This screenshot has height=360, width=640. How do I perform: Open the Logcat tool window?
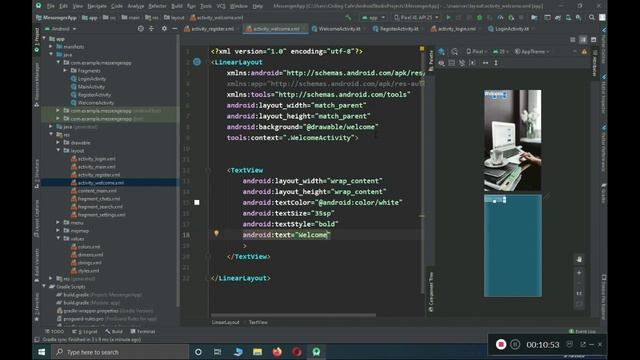(84, 331)
